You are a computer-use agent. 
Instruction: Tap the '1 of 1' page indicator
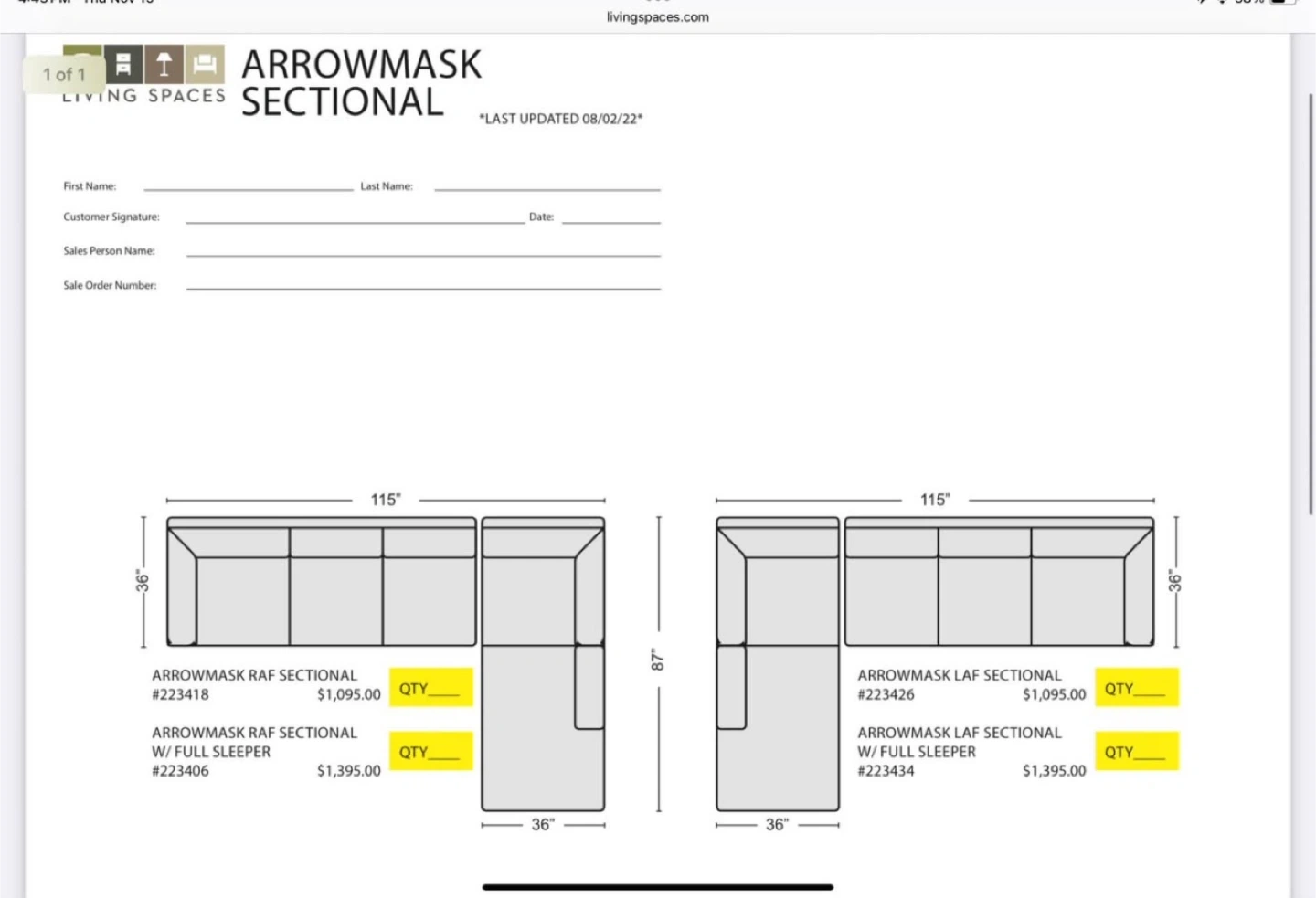click(x=64, y=75)
